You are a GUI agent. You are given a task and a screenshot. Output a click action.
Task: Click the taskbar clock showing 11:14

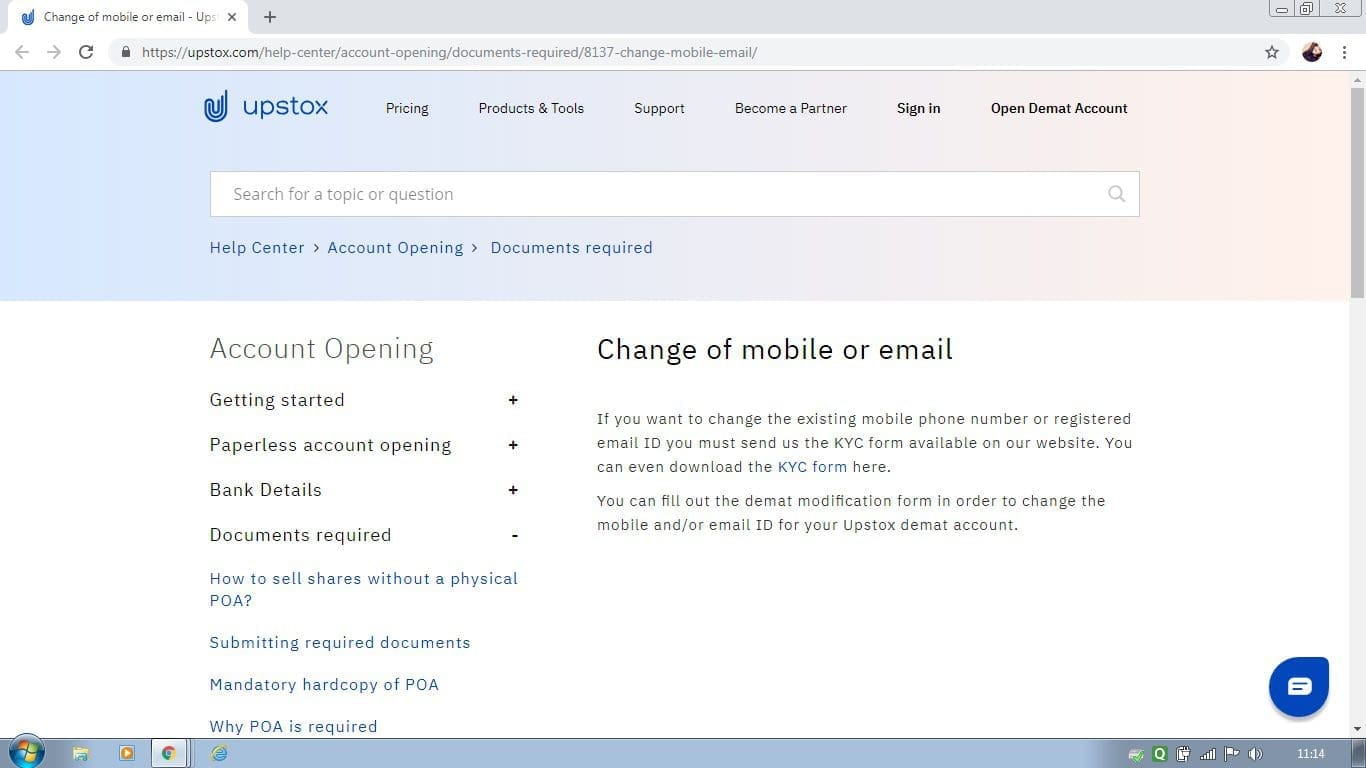point(1310,754)
